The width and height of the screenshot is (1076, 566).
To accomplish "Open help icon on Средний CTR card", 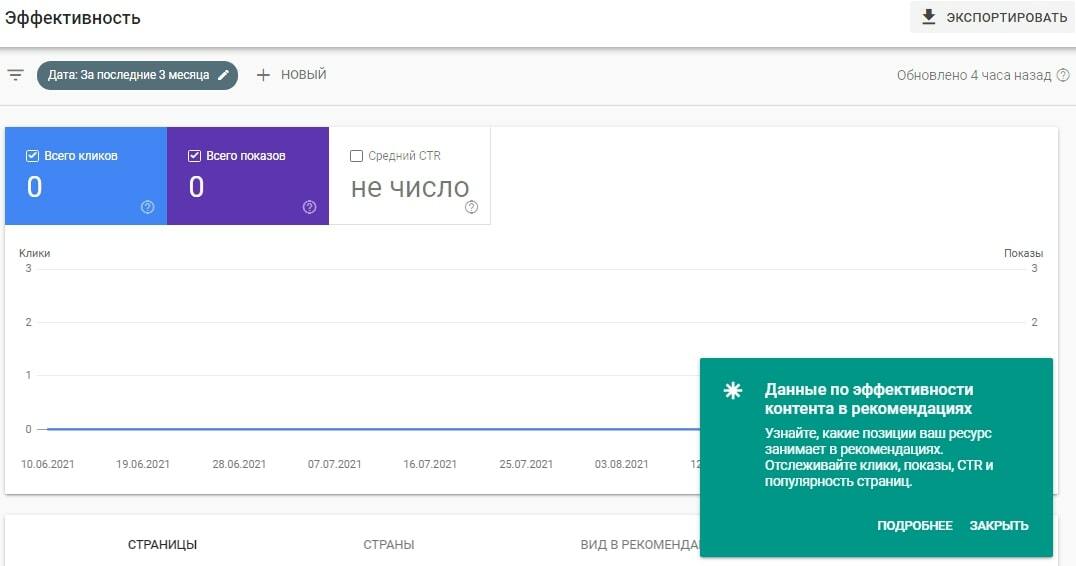I will (x=471, y=207).
